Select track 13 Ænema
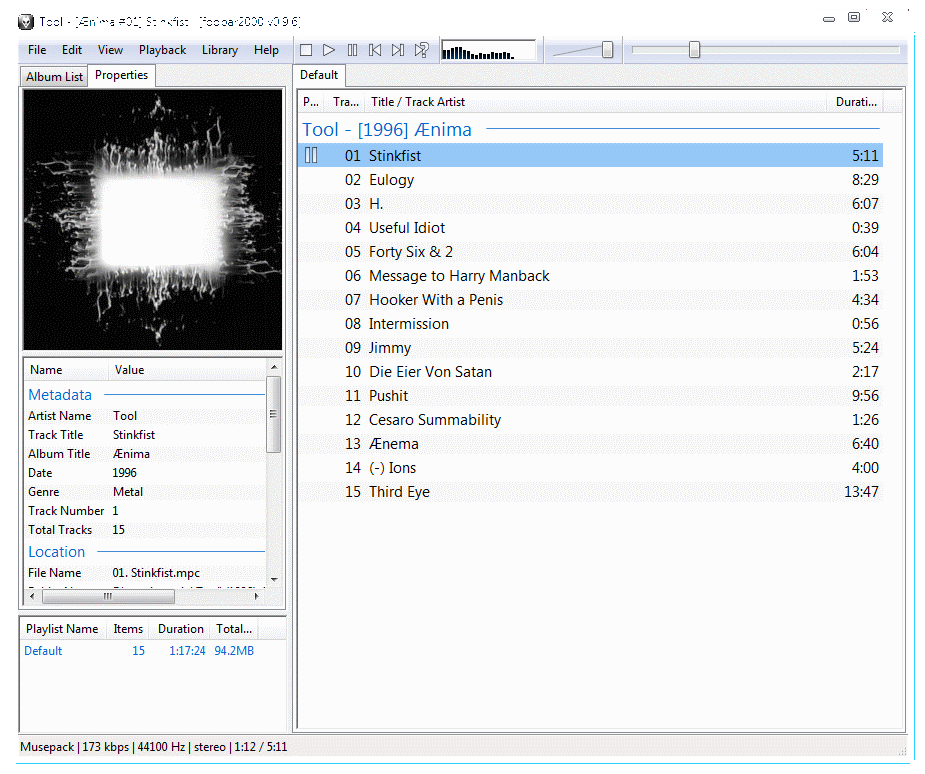This screenshot has height=774, width=925. point(590,444)
